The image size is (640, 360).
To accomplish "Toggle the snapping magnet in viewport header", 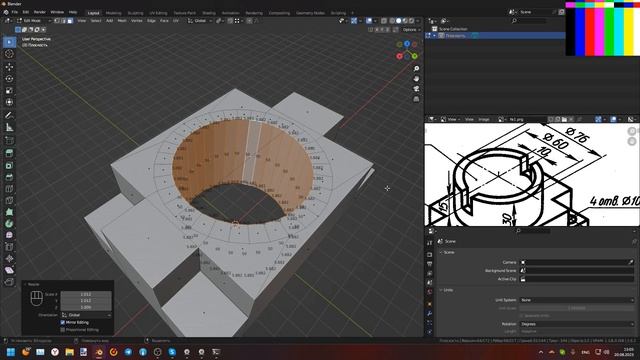I will [x=230, y=20].
